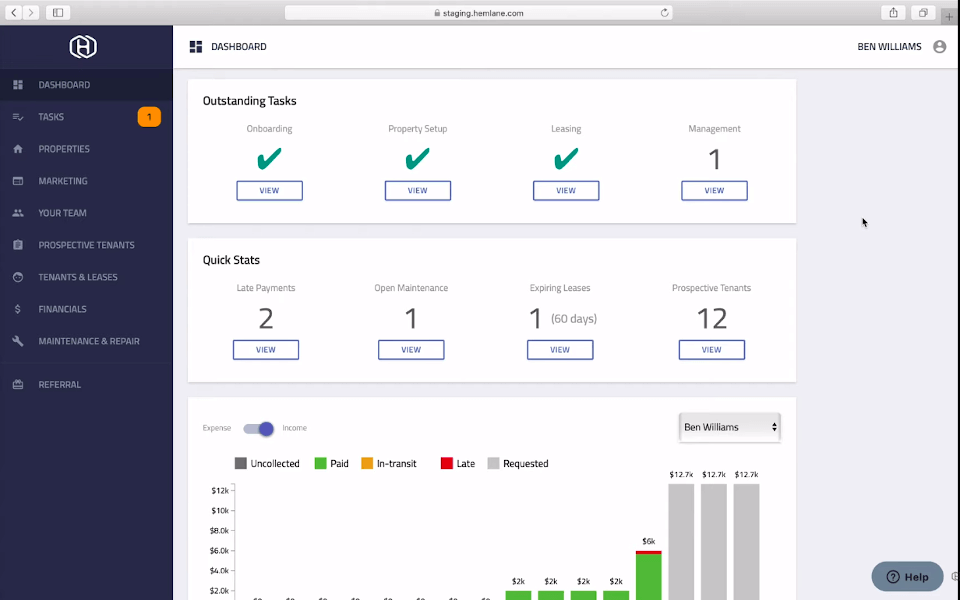The height and width of the screenshot is (600, 960).
Task: Click the browser back arrow
Action: coord(13,12)
